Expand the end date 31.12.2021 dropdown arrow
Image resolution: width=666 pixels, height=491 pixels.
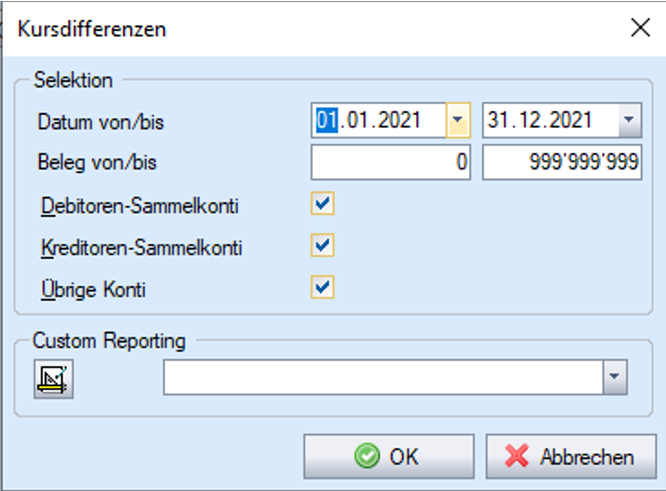click(x=629, y=121)
